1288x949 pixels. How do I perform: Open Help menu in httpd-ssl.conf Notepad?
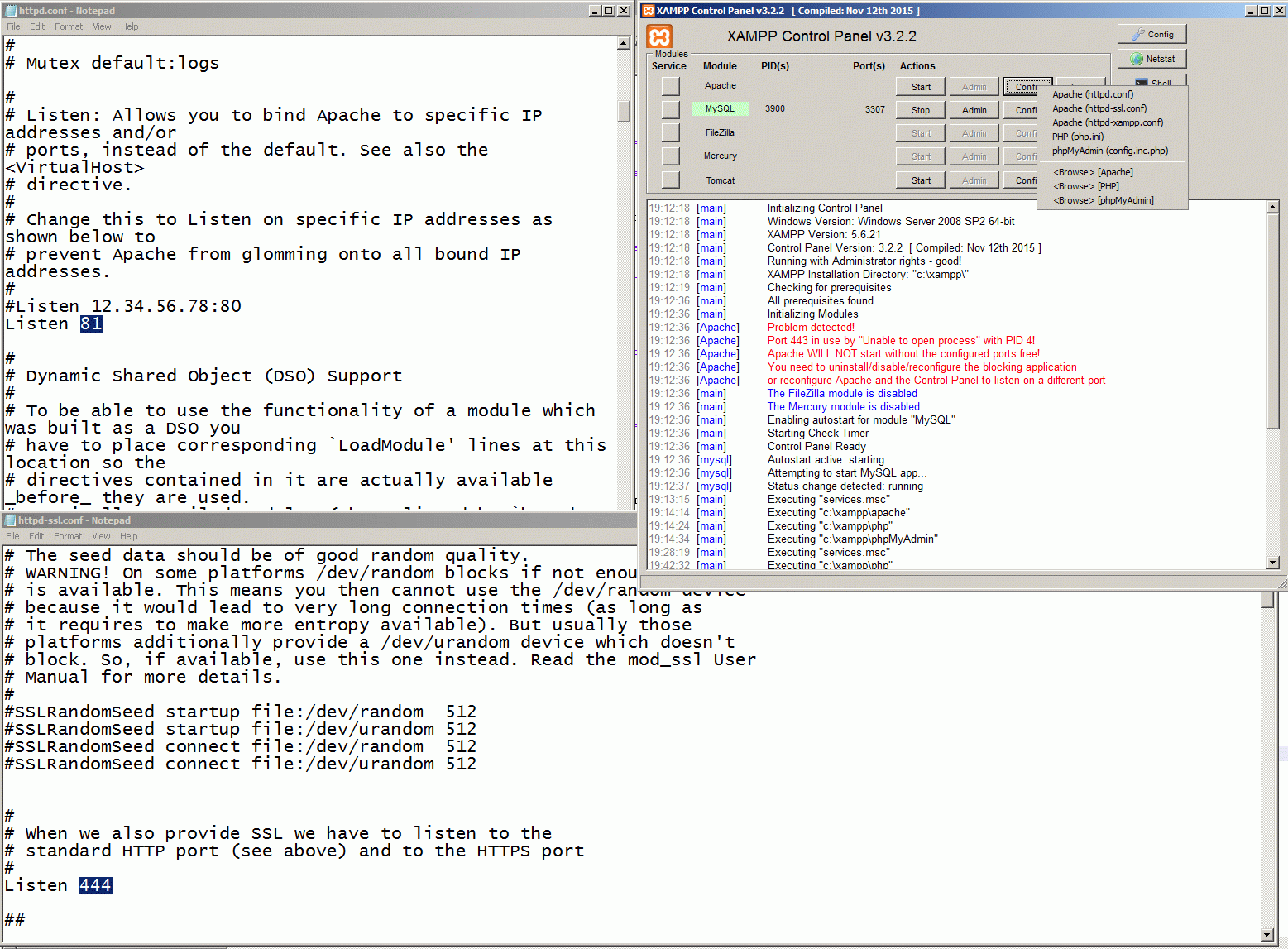click(129, 536)
